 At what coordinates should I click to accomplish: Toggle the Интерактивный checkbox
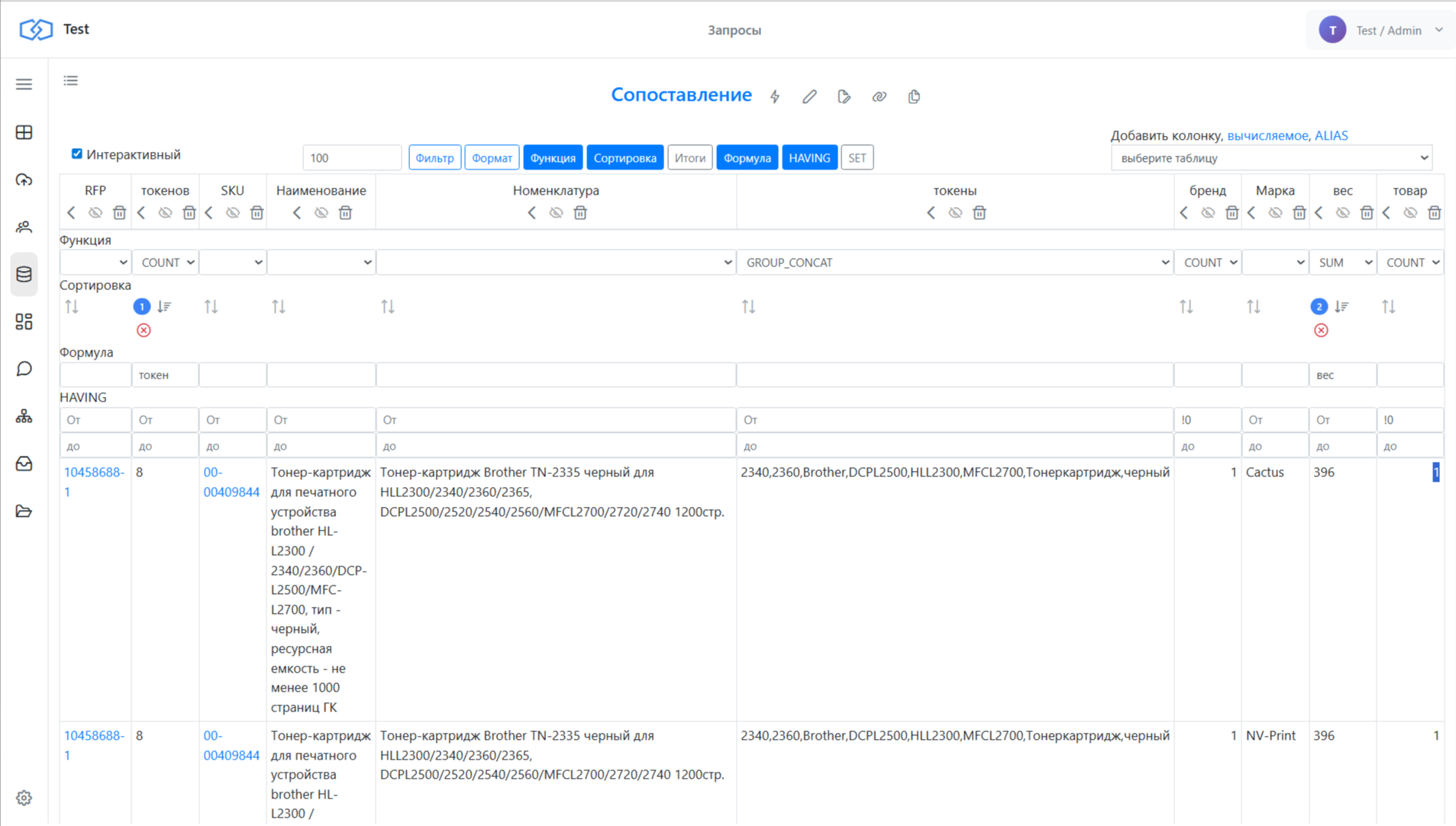point(77,154)
